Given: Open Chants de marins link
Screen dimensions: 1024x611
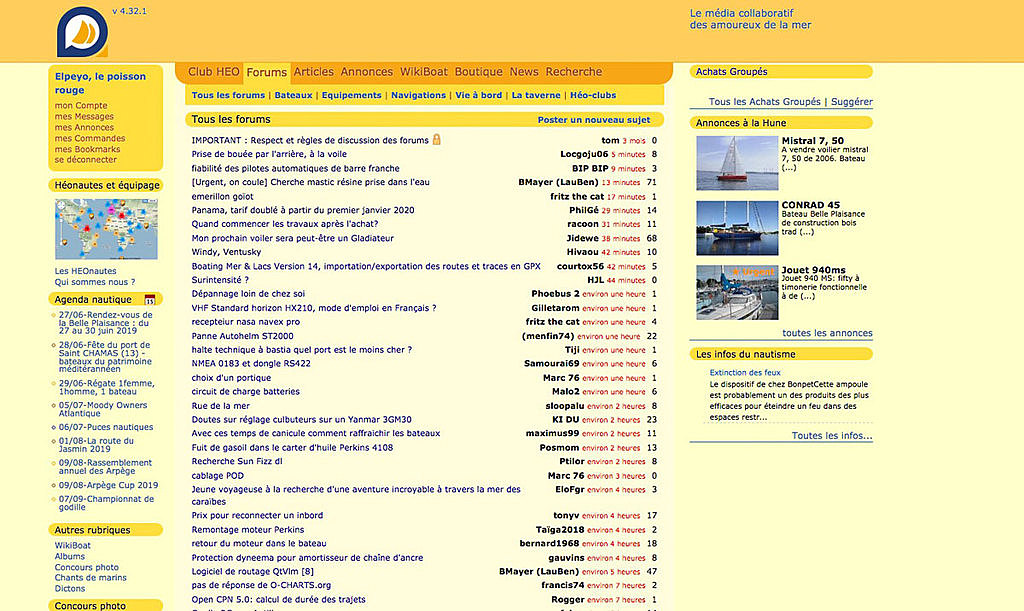Looking at the screenshot, I should (91, 578).
